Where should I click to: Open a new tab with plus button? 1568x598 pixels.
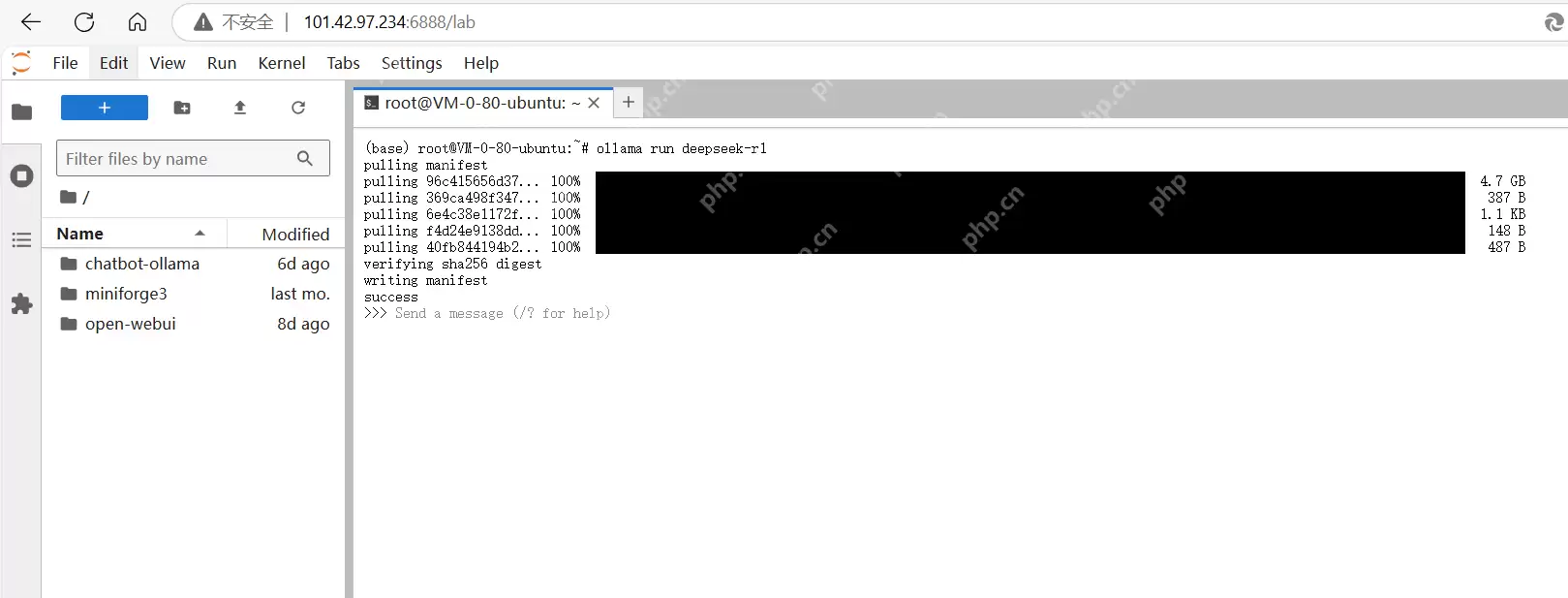629,102
